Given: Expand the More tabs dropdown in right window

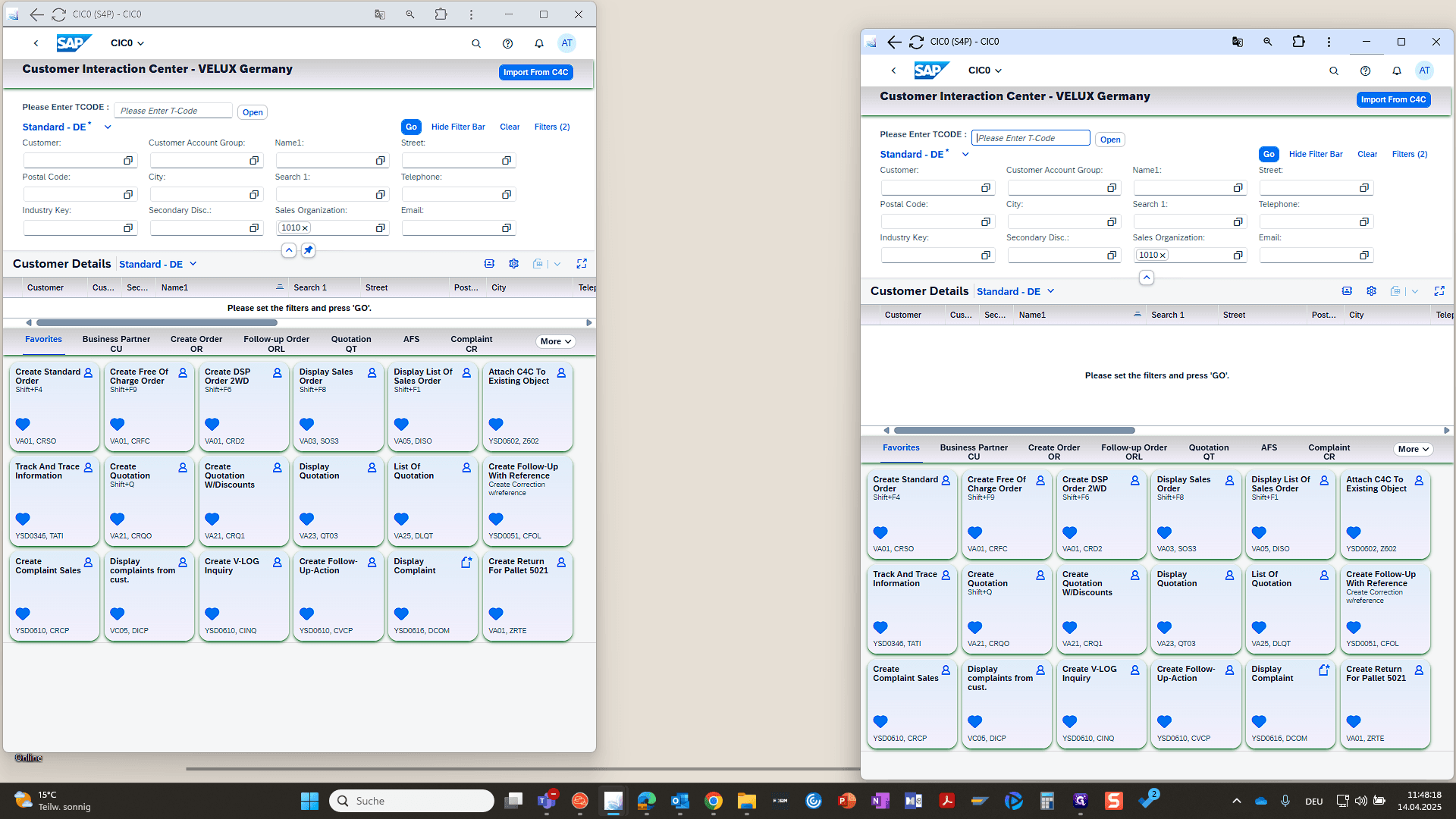Looking at the screenshot, I should (1414, 450).
